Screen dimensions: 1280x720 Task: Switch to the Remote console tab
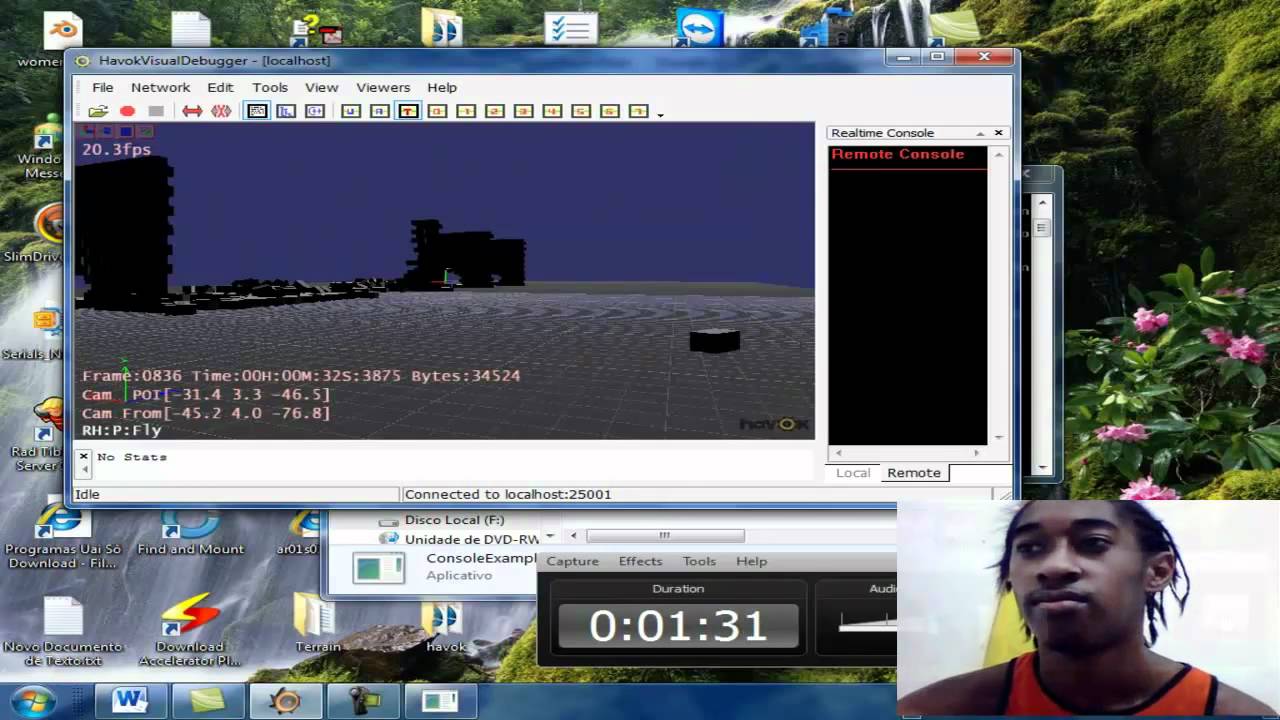coord(914,473)
